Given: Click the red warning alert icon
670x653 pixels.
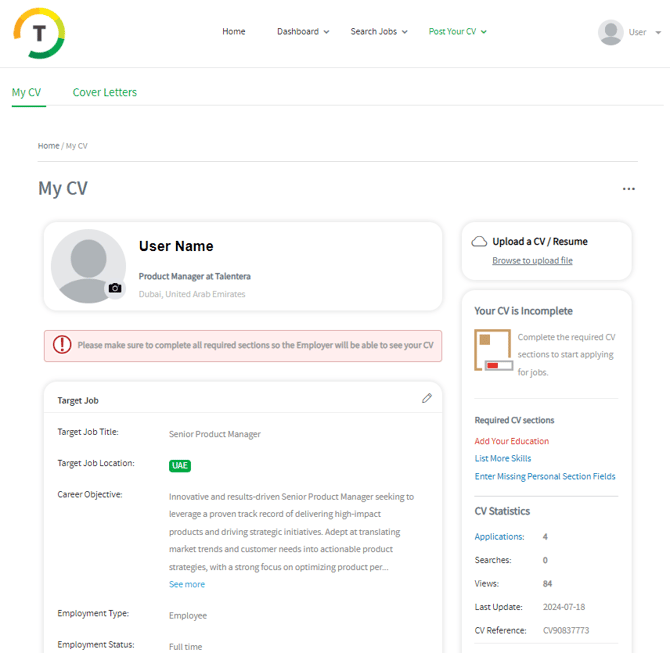Looking at the screenshot, I should (62, 345).
